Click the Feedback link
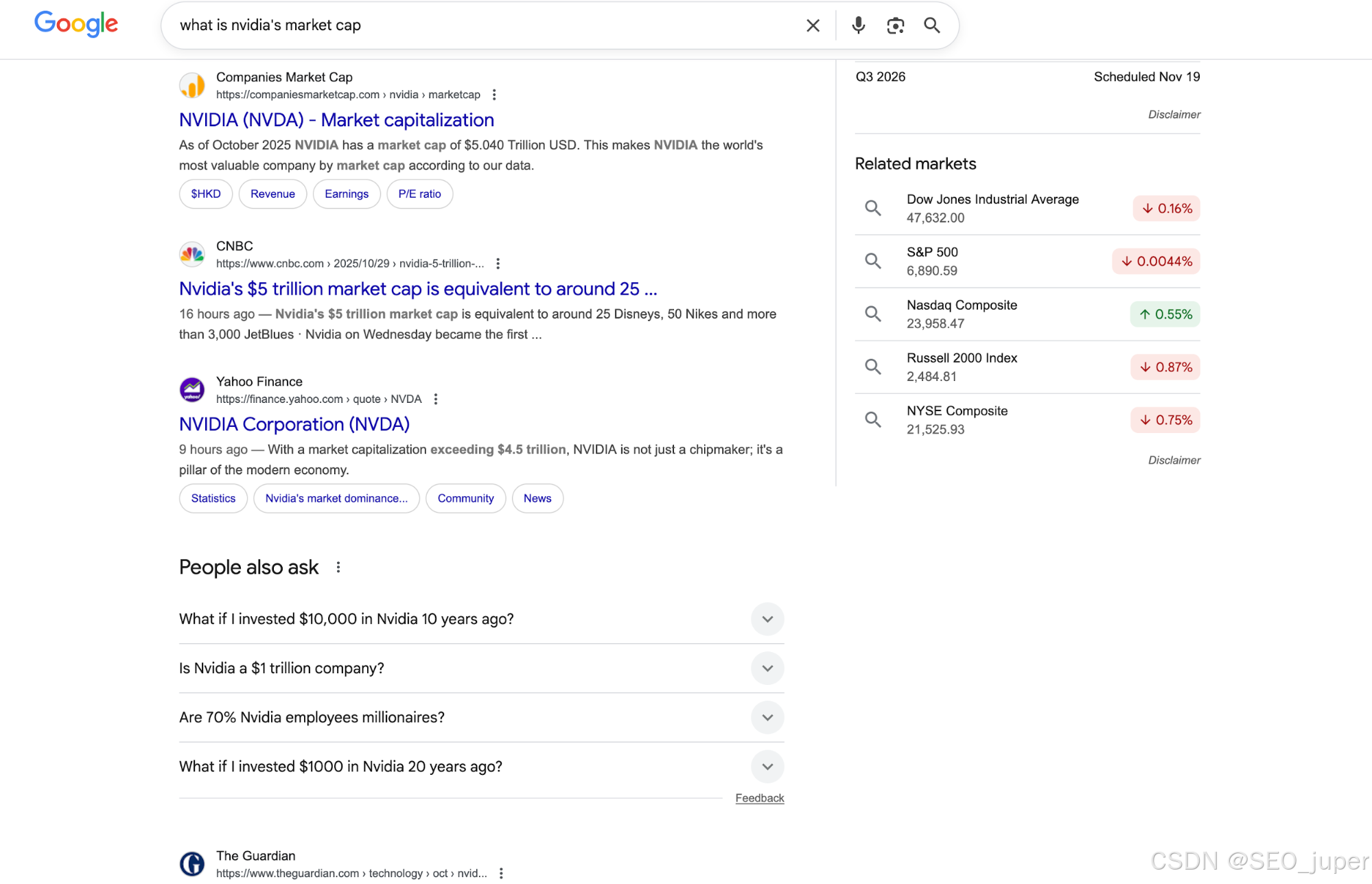1372x884 pixels. [759, 798]
